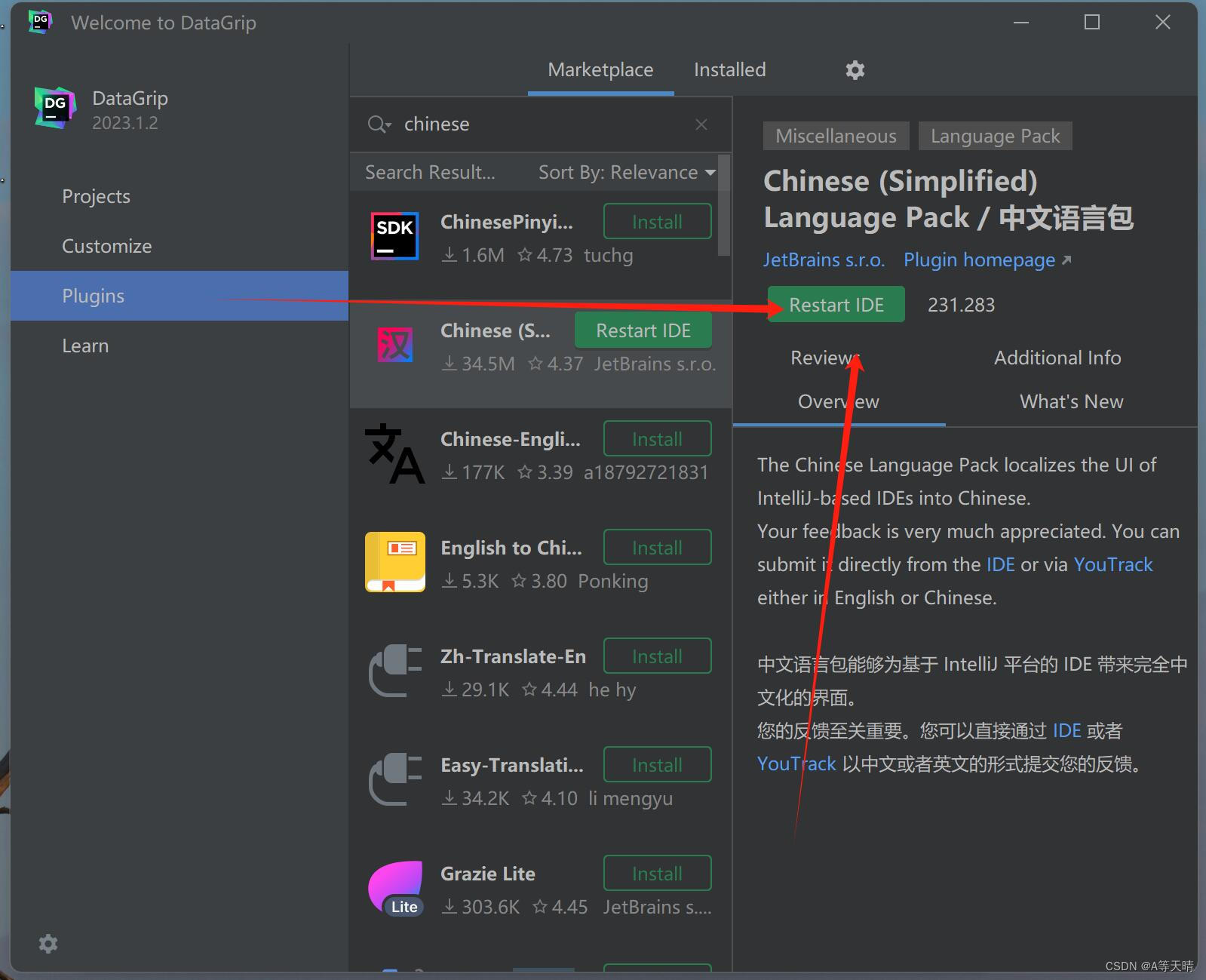Install the ChinesePinyin plugin
The height and width of the screenshot is (980, 1206).
pyautogui.click(x=657, y=222)
